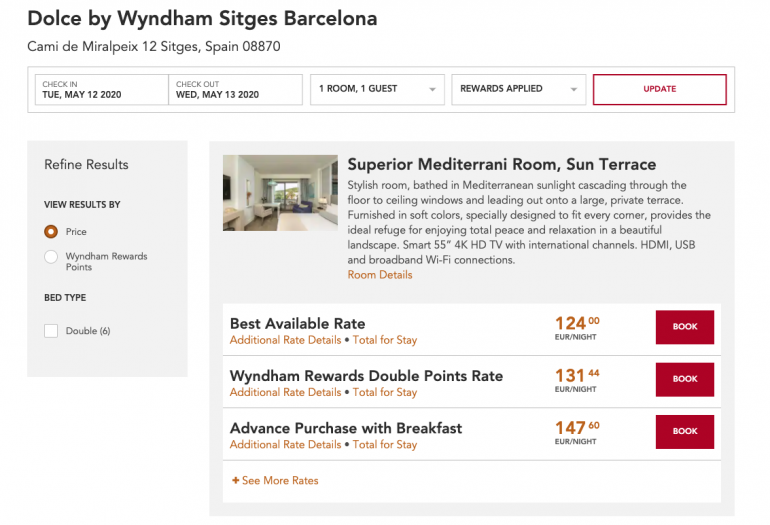Screen dimensions: 770x525
Task: View Additional Rate Details for Best Available Rate
Action: (x=285, y=340)
